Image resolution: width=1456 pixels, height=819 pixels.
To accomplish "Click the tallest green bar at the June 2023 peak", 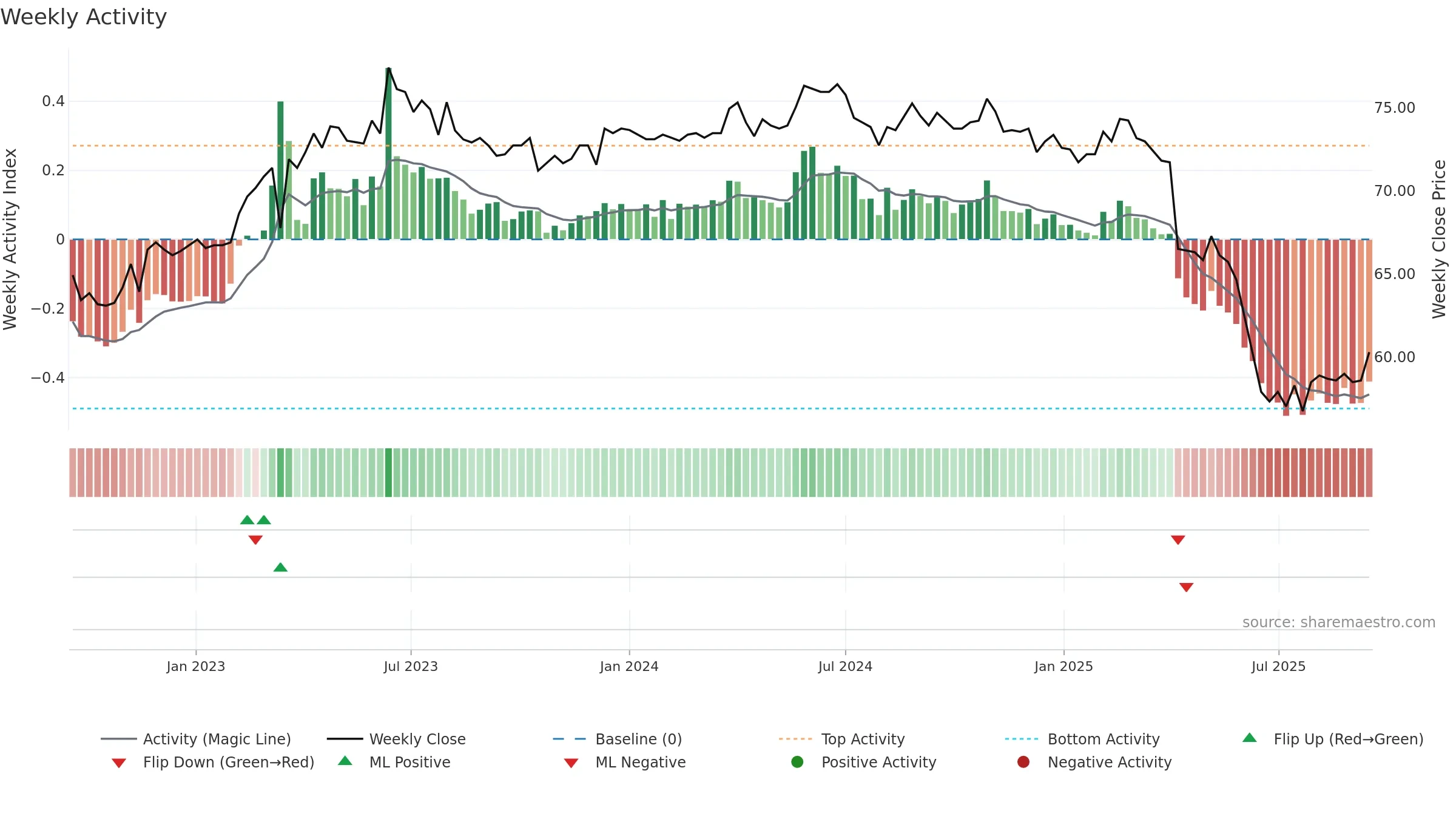I will coord(388,153).
